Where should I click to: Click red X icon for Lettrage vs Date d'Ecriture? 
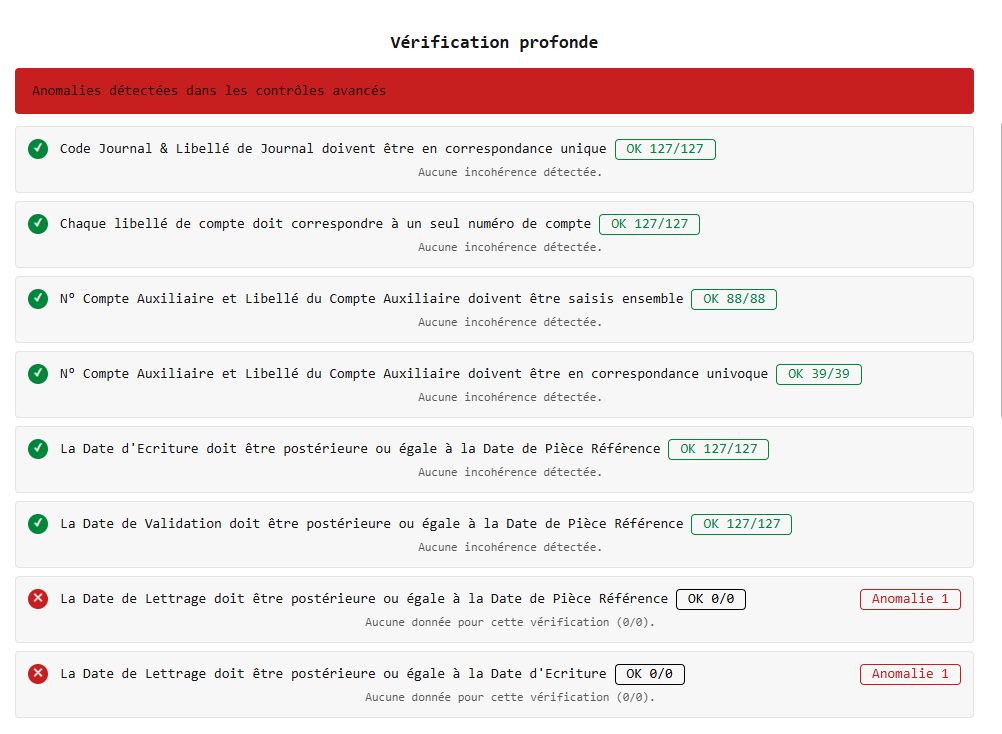[38, 674]
